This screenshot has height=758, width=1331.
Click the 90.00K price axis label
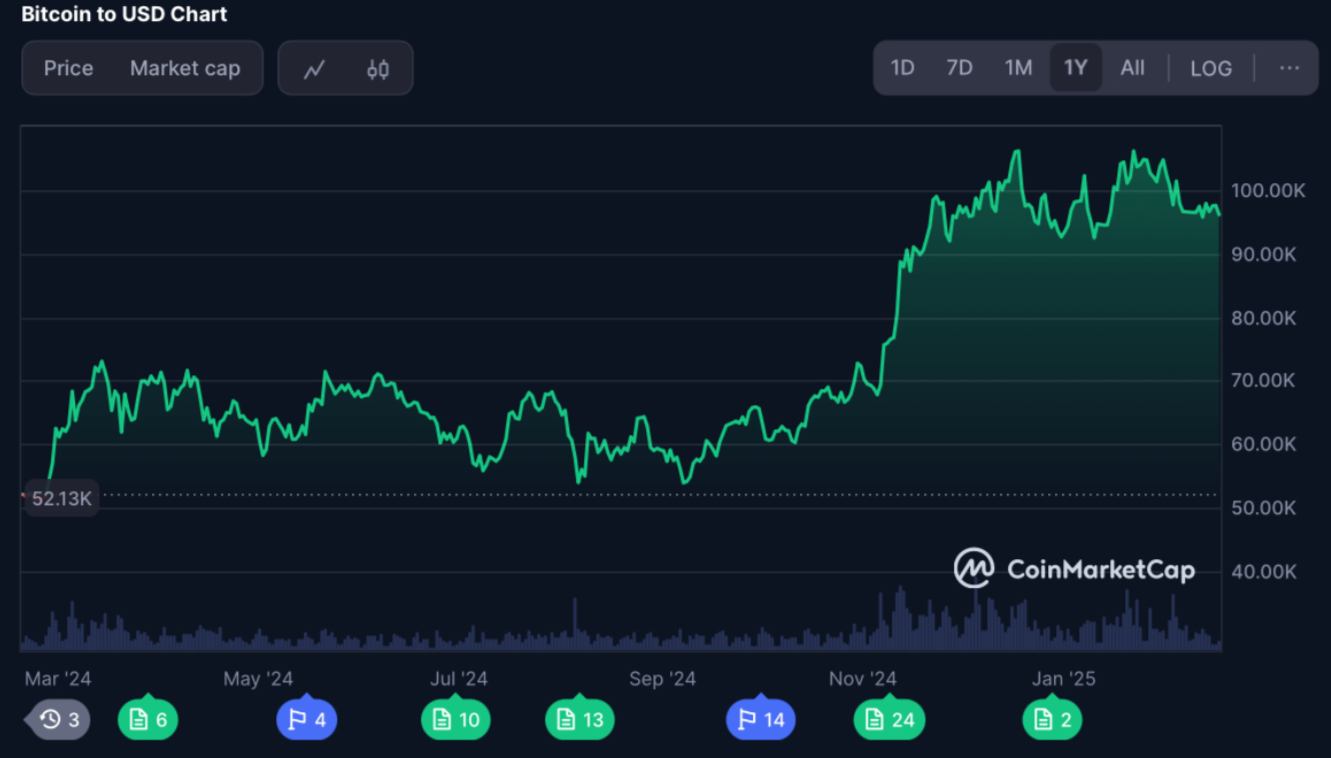(1263, 255)
